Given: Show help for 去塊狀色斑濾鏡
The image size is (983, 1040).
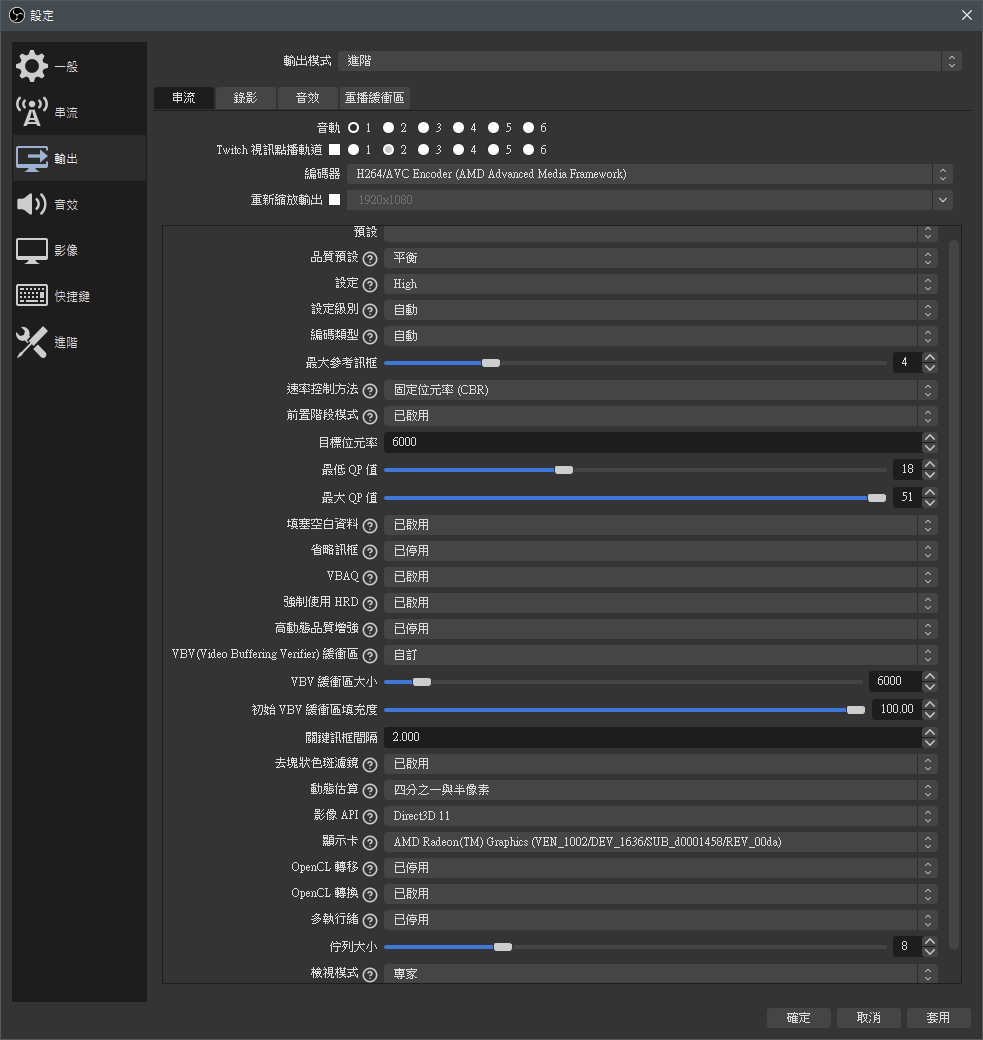Looking at the screenshot, I should [x=370, y=765].
